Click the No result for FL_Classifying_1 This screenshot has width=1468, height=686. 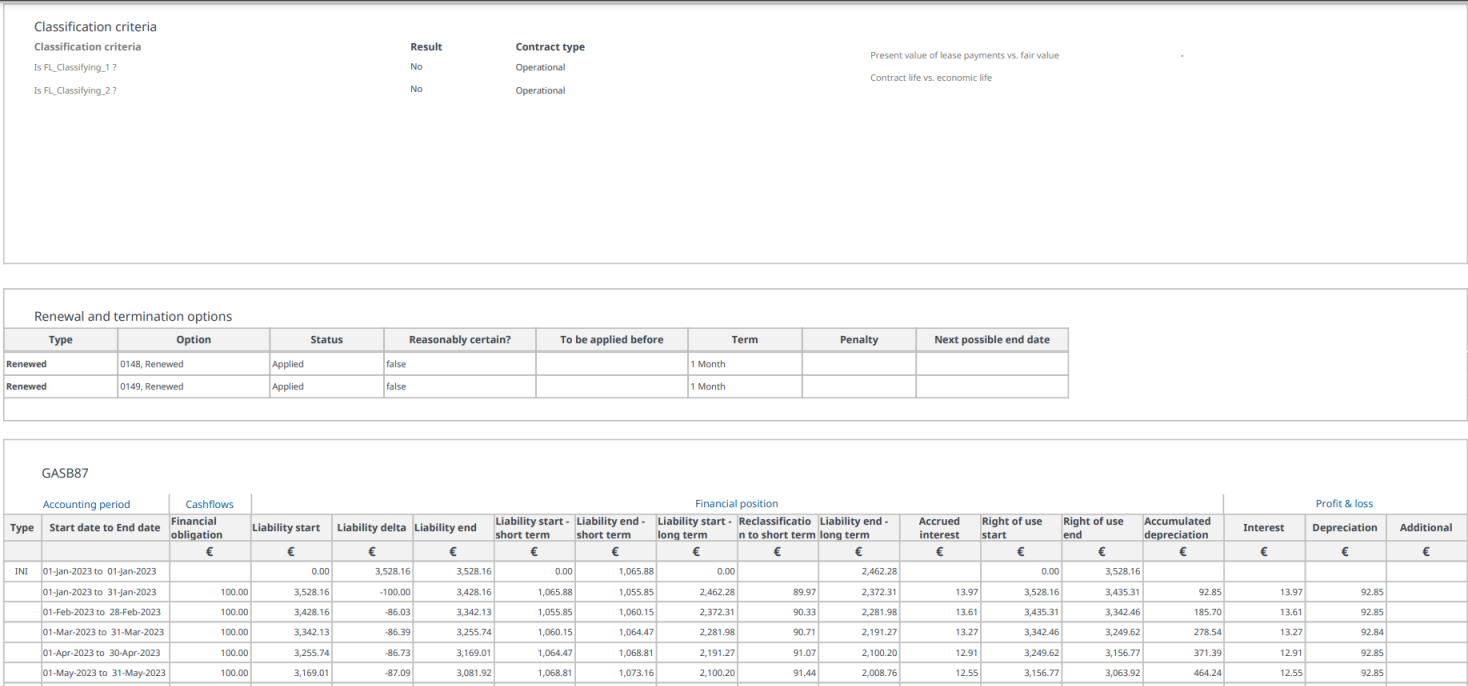[416, 66]
